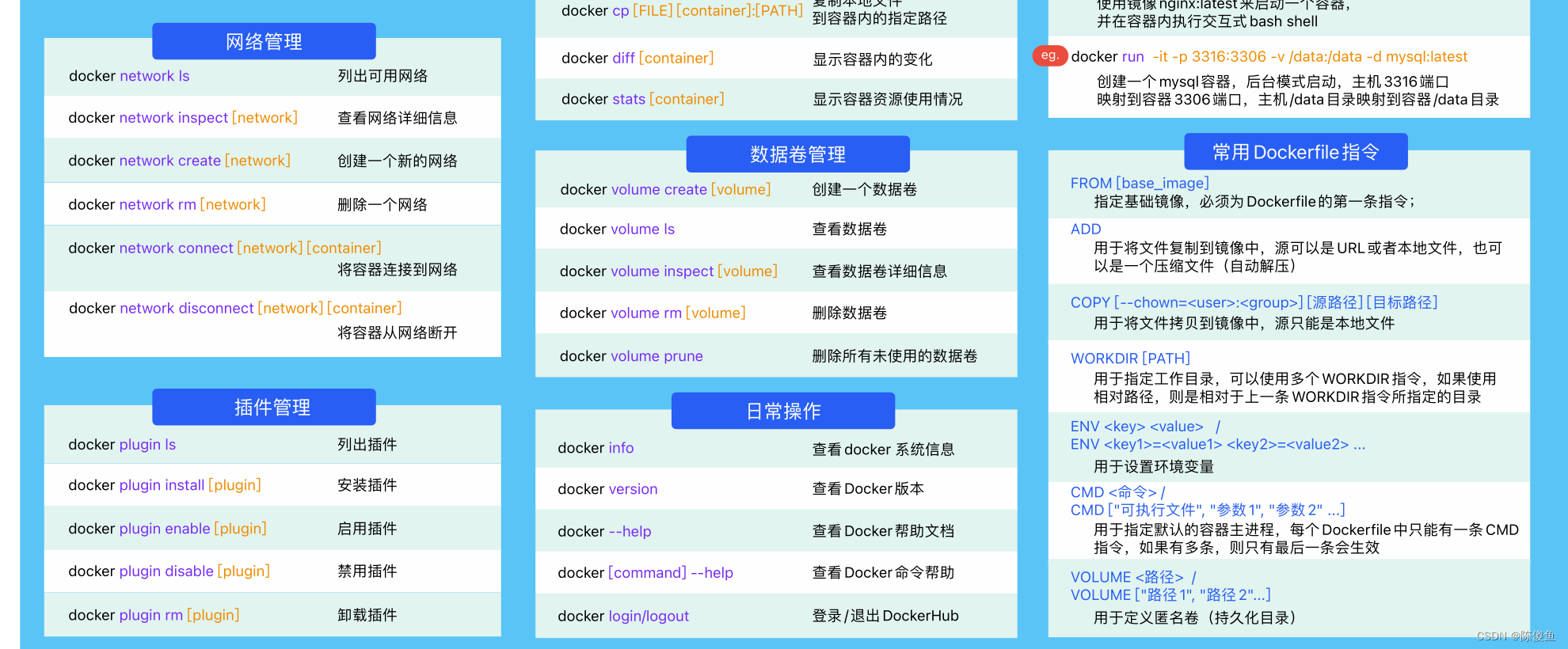Click 登录/退出 DockerHub description
Image resolution: width=1568 pixels, height=649 pixels.
point(885,616)
